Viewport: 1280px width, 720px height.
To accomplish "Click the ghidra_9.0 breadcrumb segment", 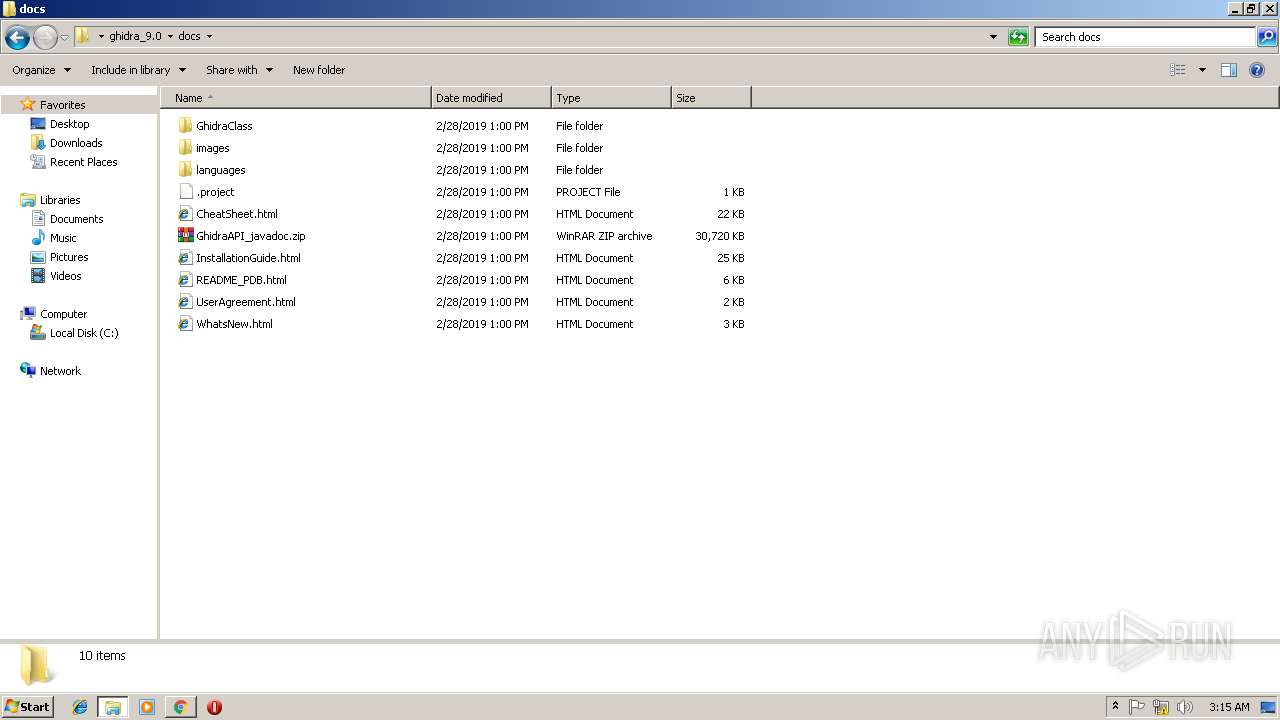I will click(x=135, y=37).
